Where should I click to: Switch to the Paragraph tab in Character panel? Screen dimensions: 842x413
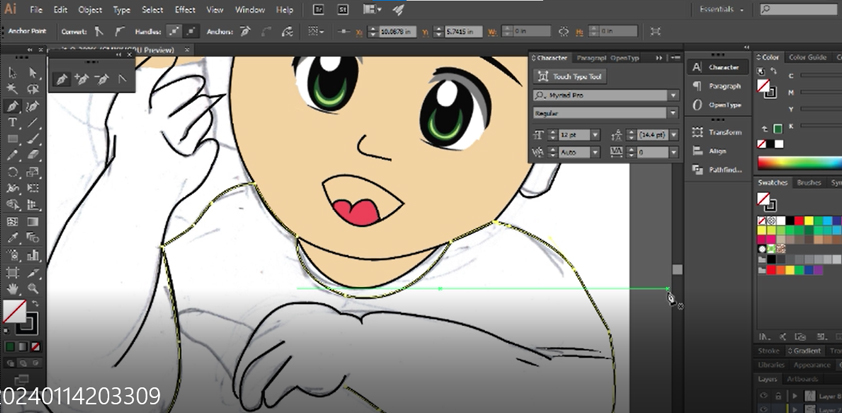click(x=591, y=58)
